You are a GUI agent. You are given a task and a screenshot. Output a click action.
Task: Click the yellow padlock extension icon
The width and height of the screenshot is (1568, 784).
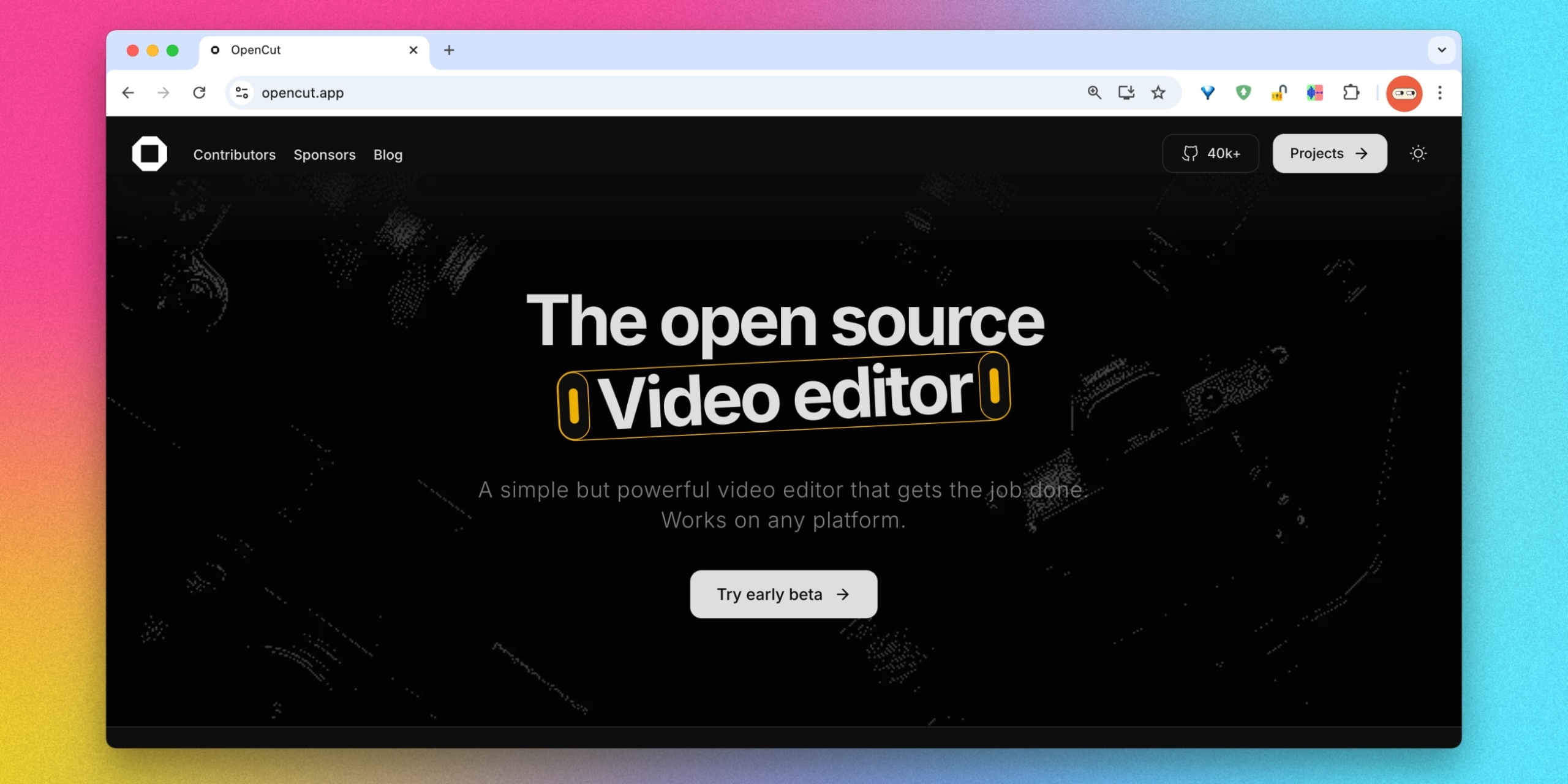(x=1279, y=92)
